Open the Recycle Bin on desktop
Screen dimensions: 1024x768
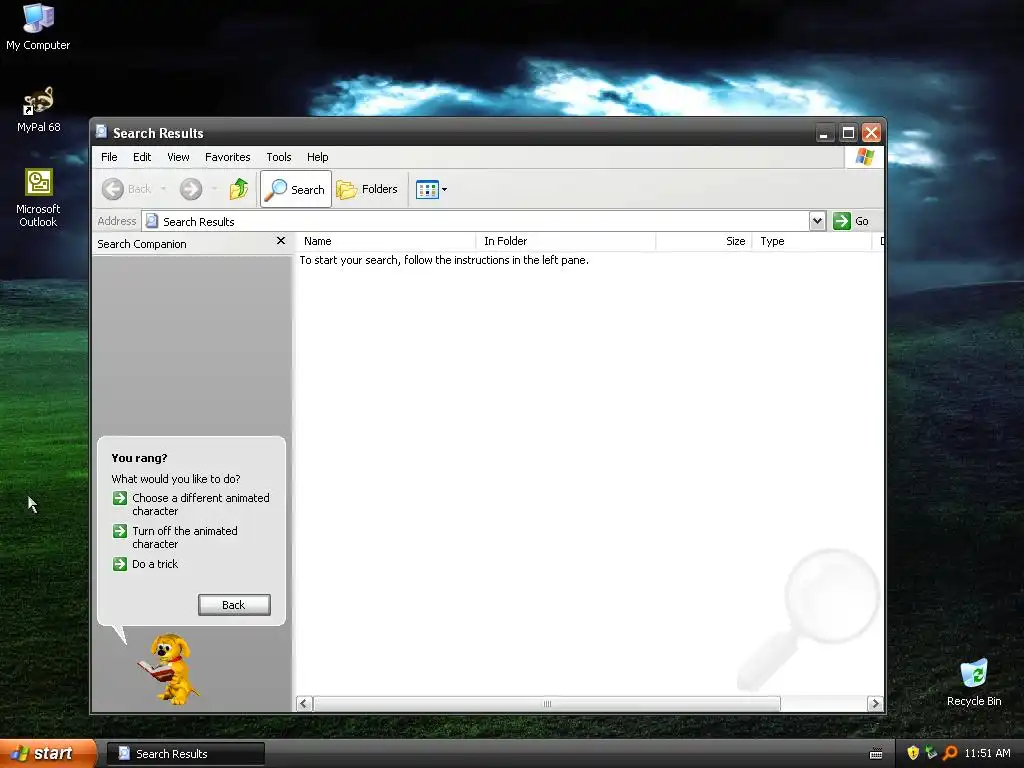pos(974,682)
